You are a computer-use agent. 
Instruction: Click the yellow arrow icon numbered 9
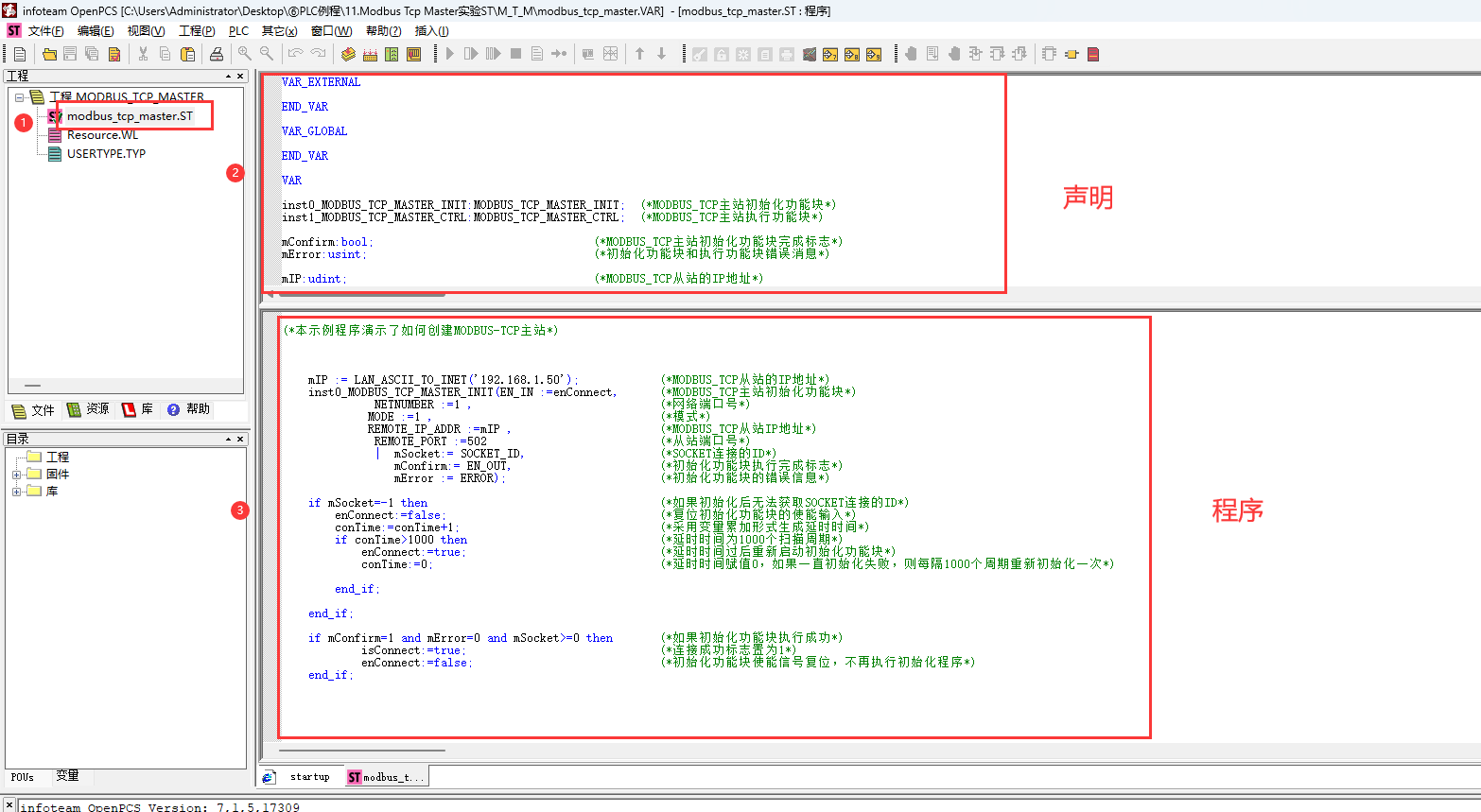pyautogui.click(x=874, y=54)
